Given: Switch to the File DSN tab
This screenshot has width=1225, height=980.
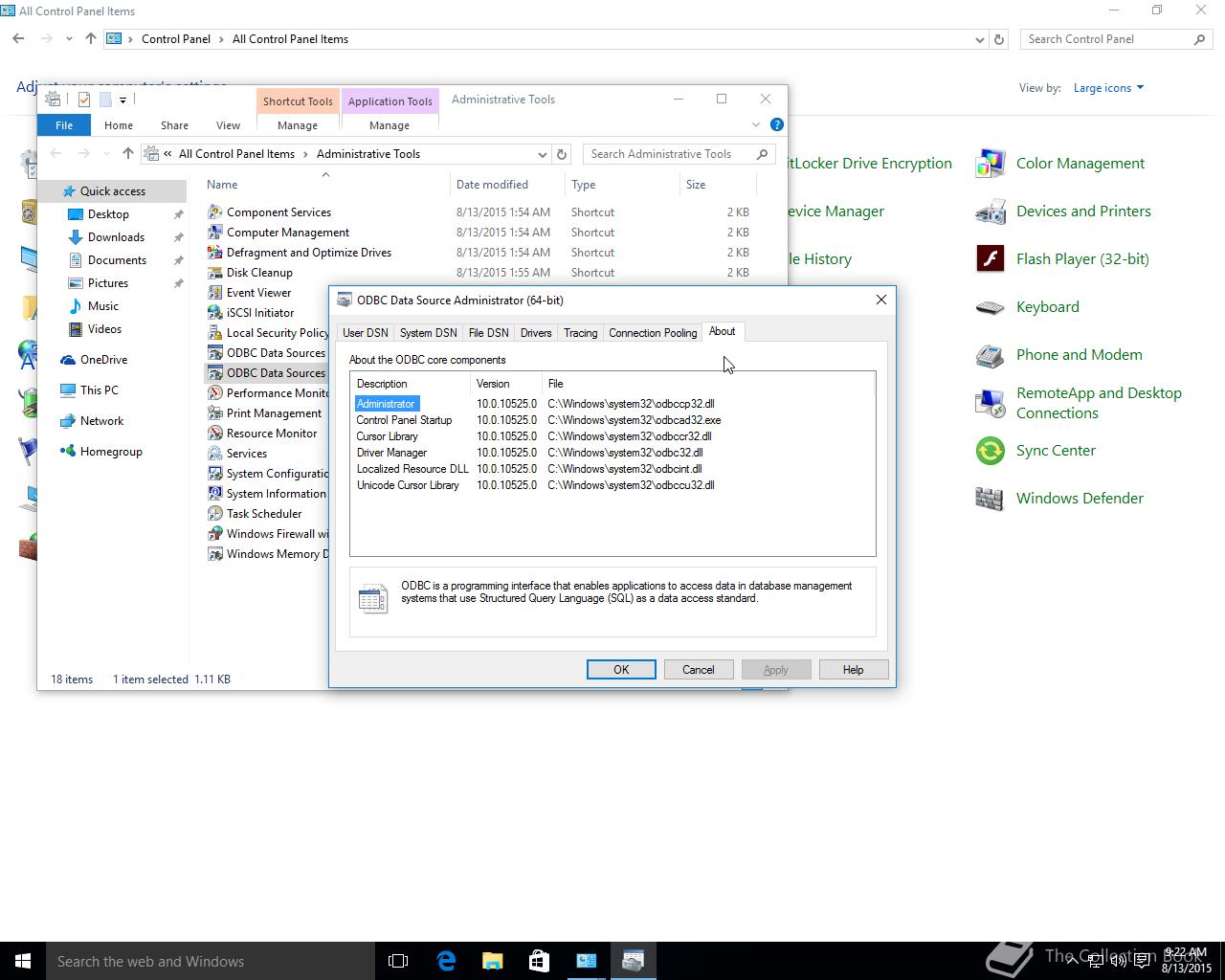Looking at the screenshot, I should [488, 333].
